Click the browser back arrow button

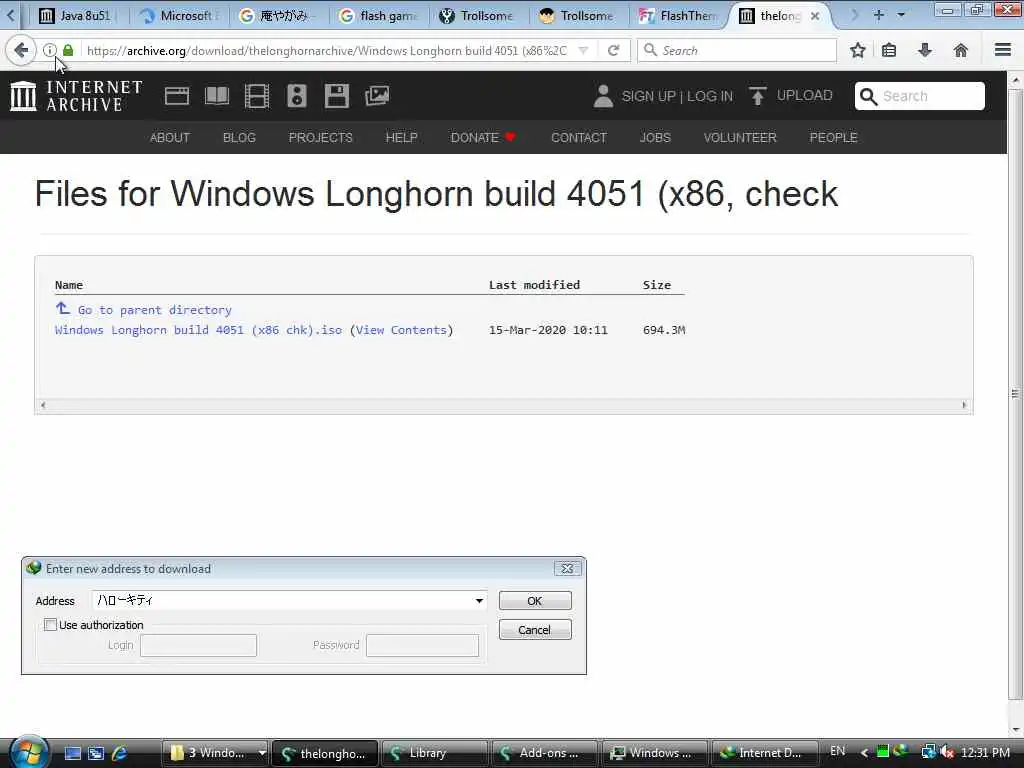point(21,50)
